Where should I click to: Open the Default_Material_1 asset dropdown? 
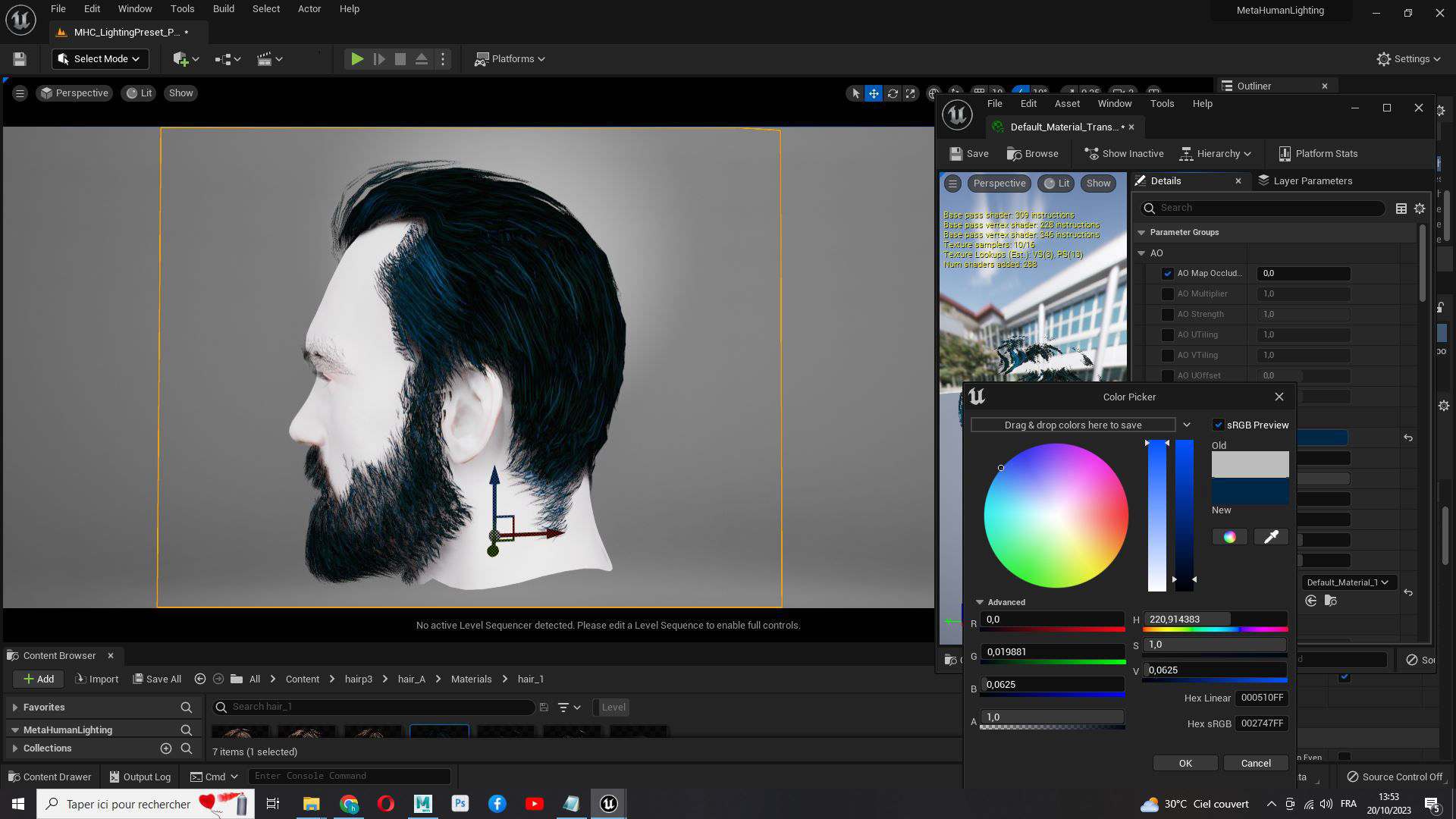coord(1349,582)
